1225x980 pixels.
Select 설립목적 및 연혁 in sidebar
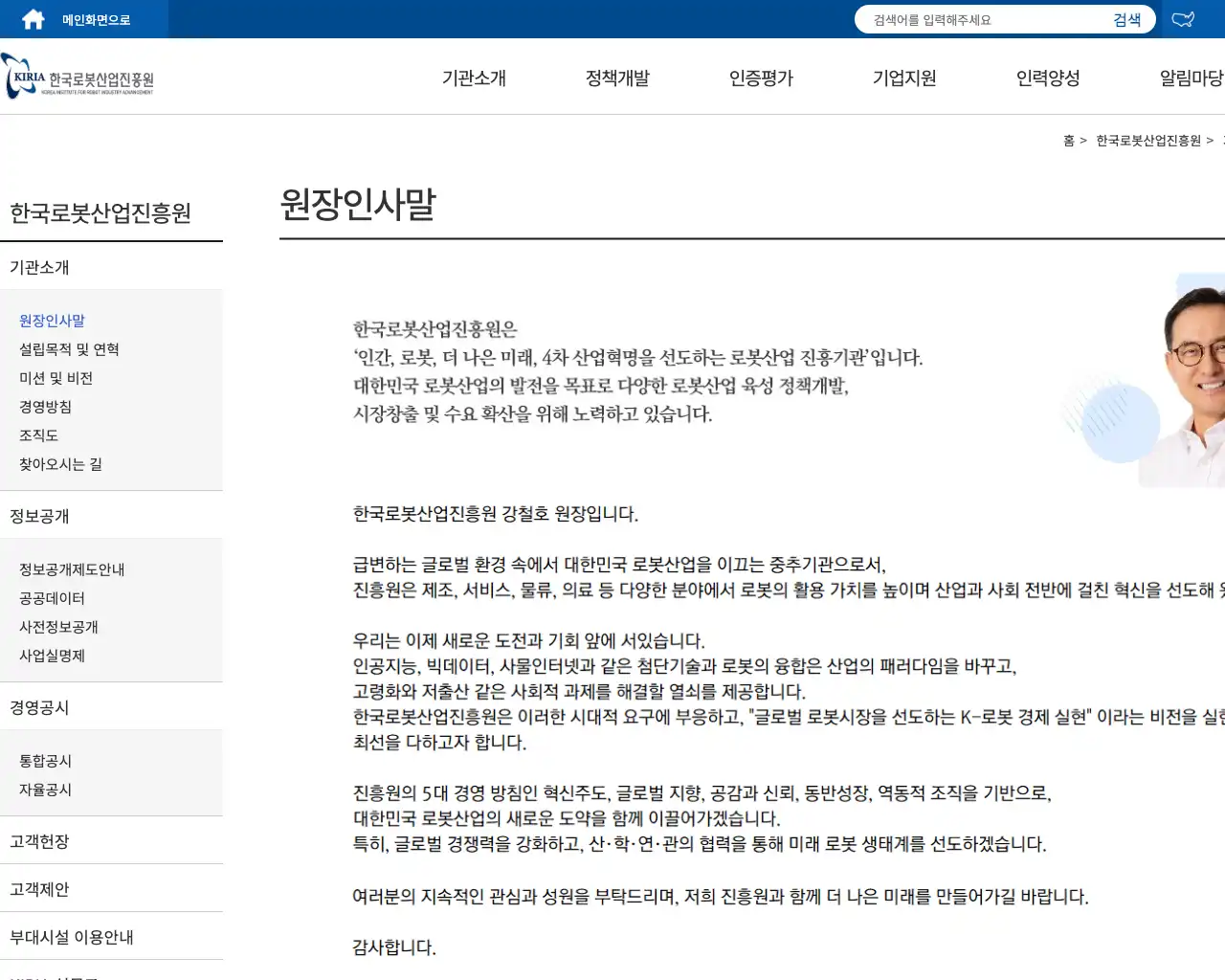(68, 348)
